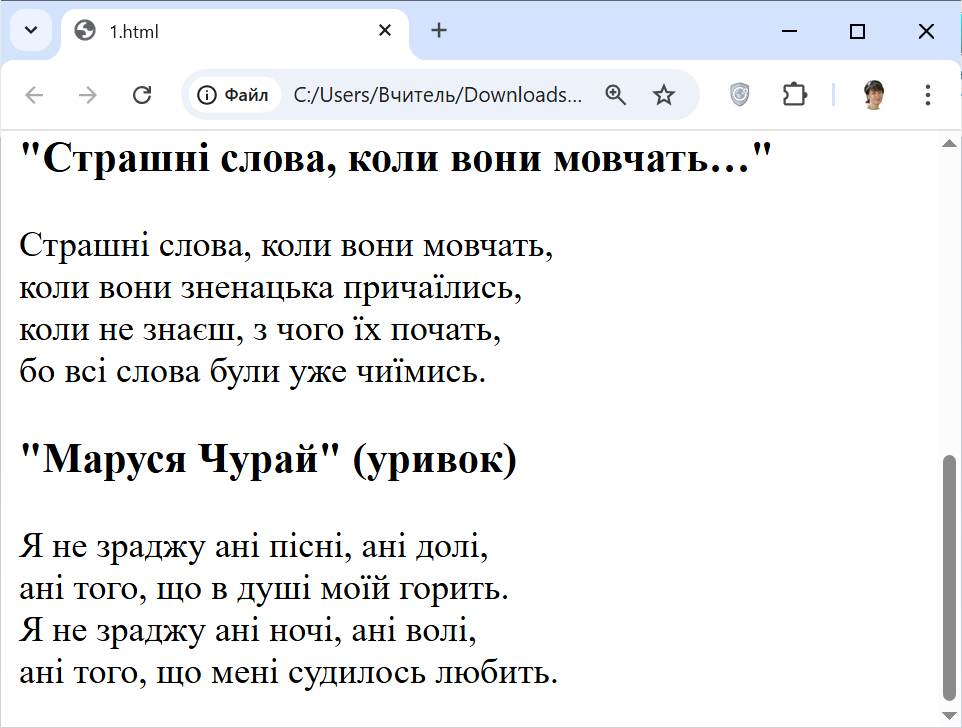Screen dimensions: 962x728
Task: View site information via Файл chip
Action: [x=234, y=95]
